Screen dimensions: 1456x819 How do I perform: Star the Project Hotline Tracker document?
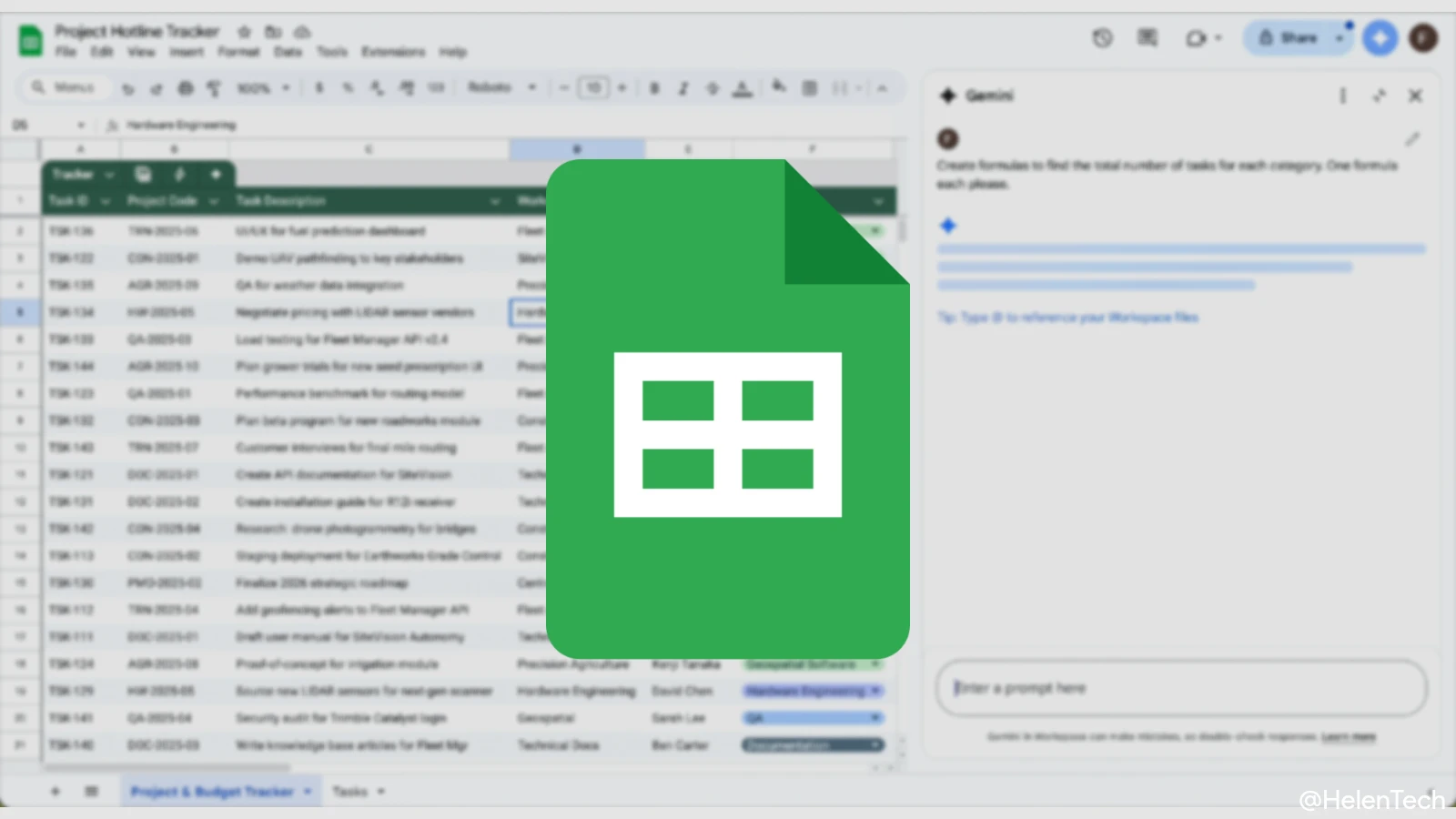point(244,32)
